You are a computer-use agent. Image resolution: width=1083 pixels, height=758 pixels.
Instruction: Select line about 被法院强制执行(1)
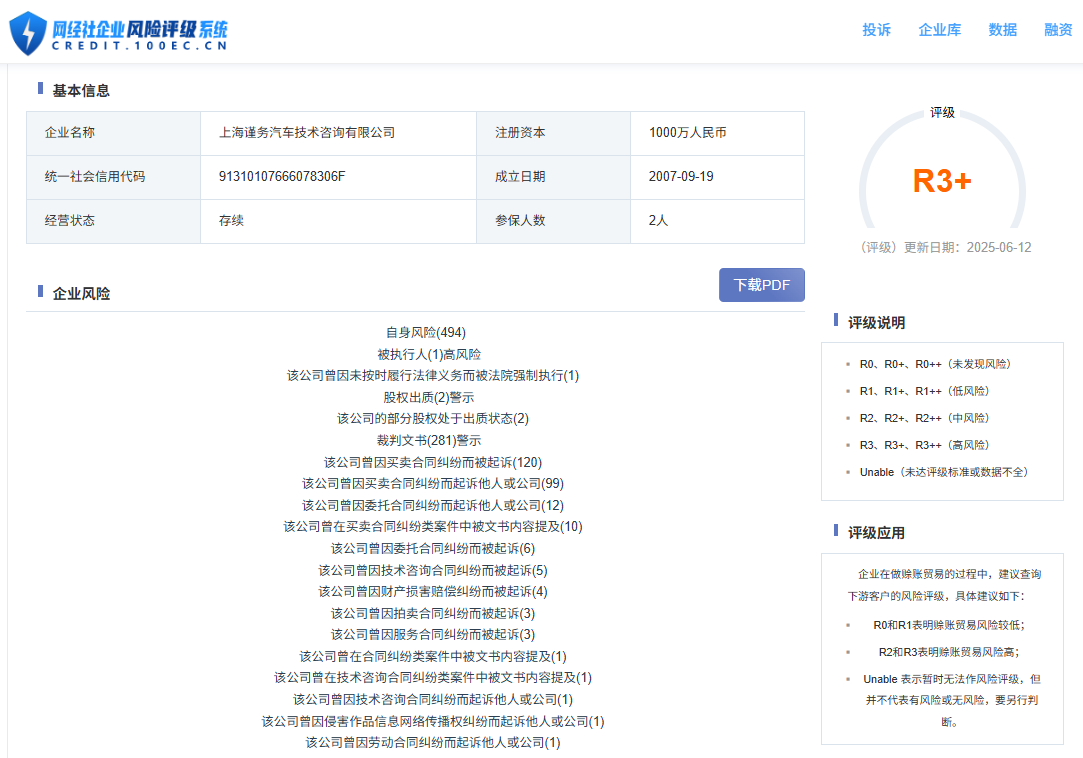pyautogui.click(x=433, y=375)
